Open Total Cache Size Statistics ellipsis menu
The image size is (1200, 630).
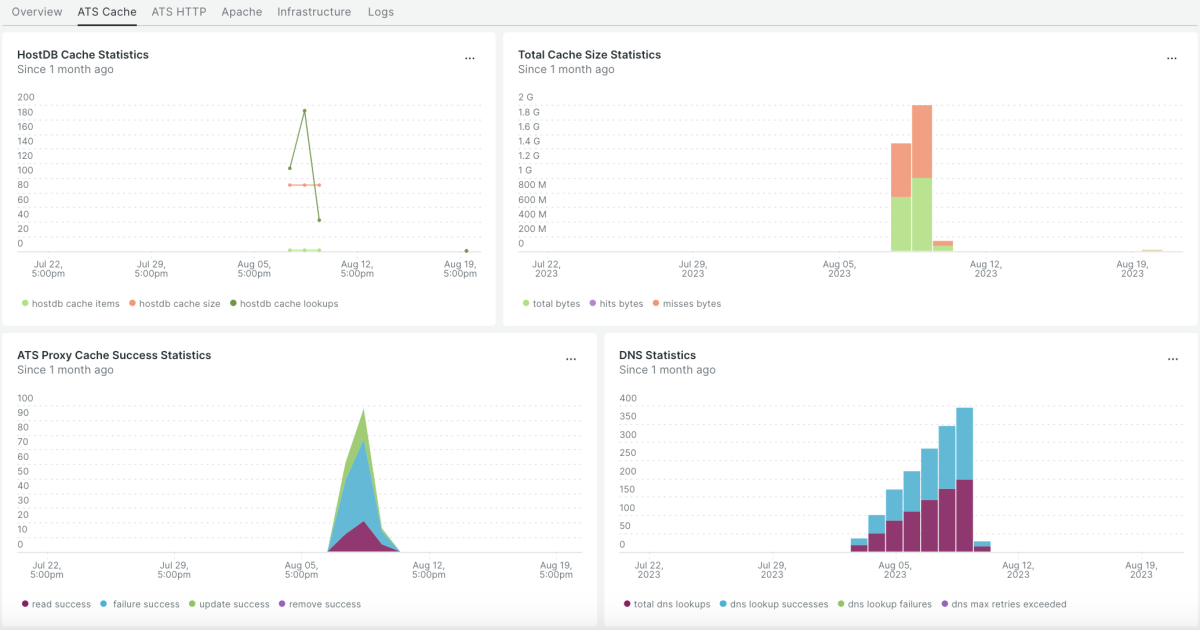(x=1172, y=59)
